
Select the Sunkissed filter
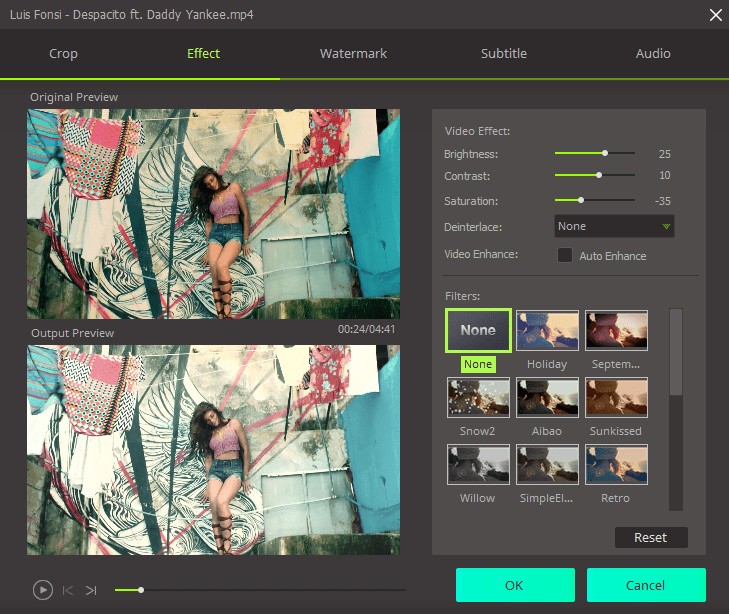pos(616,397)
